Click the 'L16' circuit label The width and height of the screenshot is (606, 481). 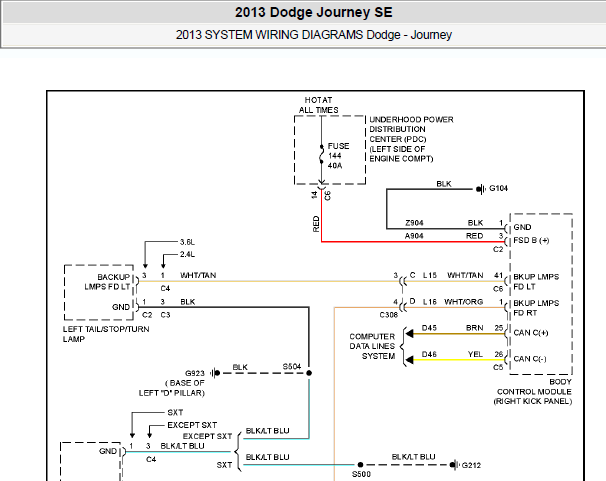[429, 301]
